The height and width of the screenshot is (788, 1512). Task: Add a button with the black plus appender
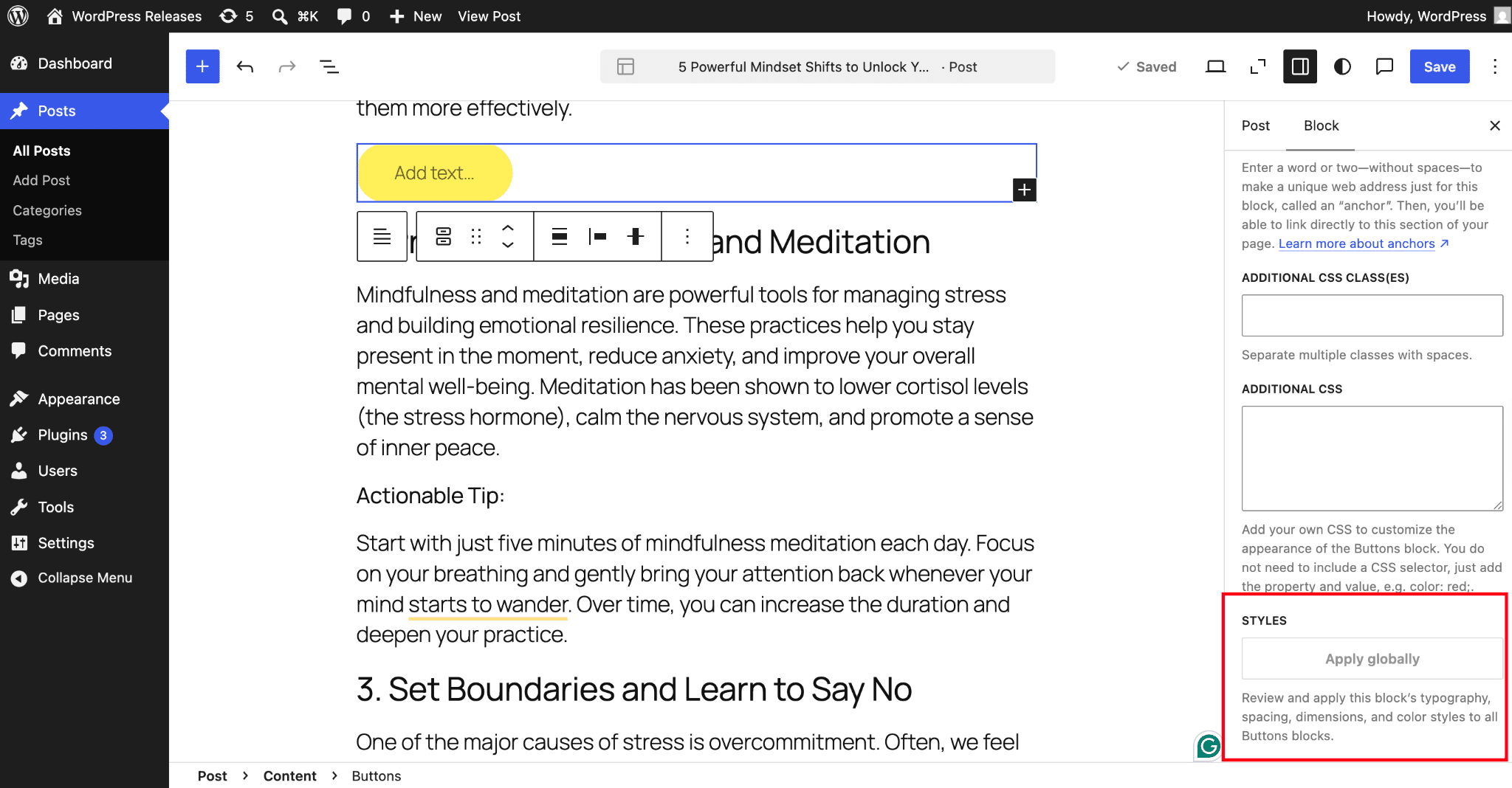click(1024, 190)
